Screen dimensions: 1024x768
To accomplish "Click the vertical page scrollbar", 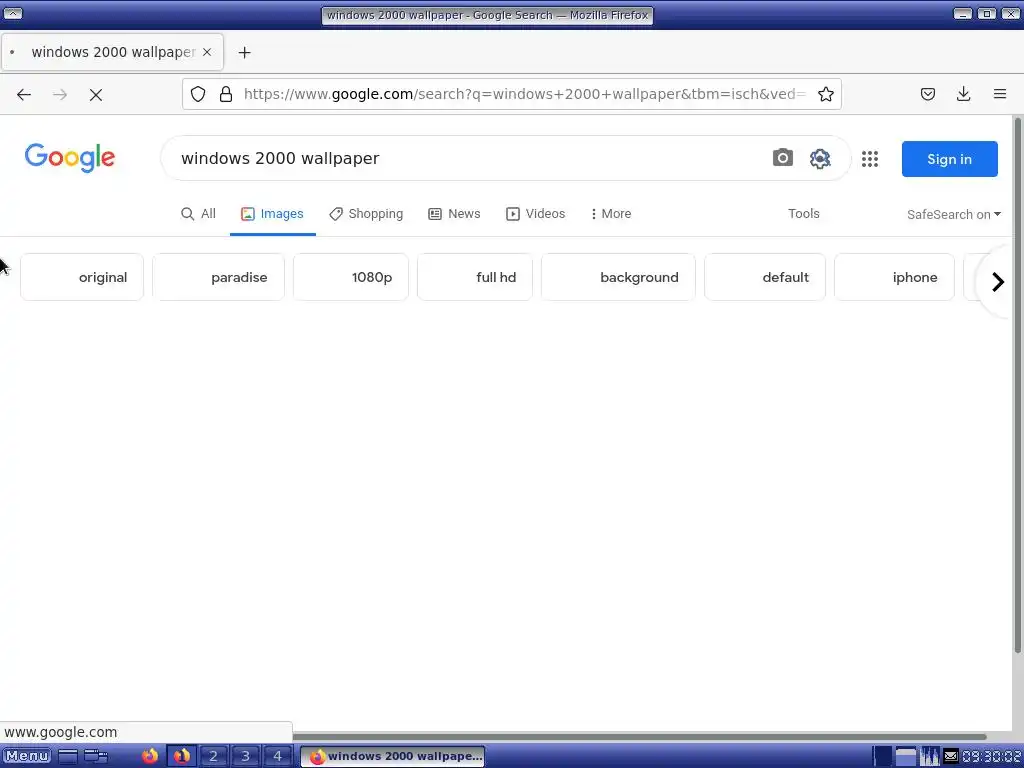I will click(1017, 385).
